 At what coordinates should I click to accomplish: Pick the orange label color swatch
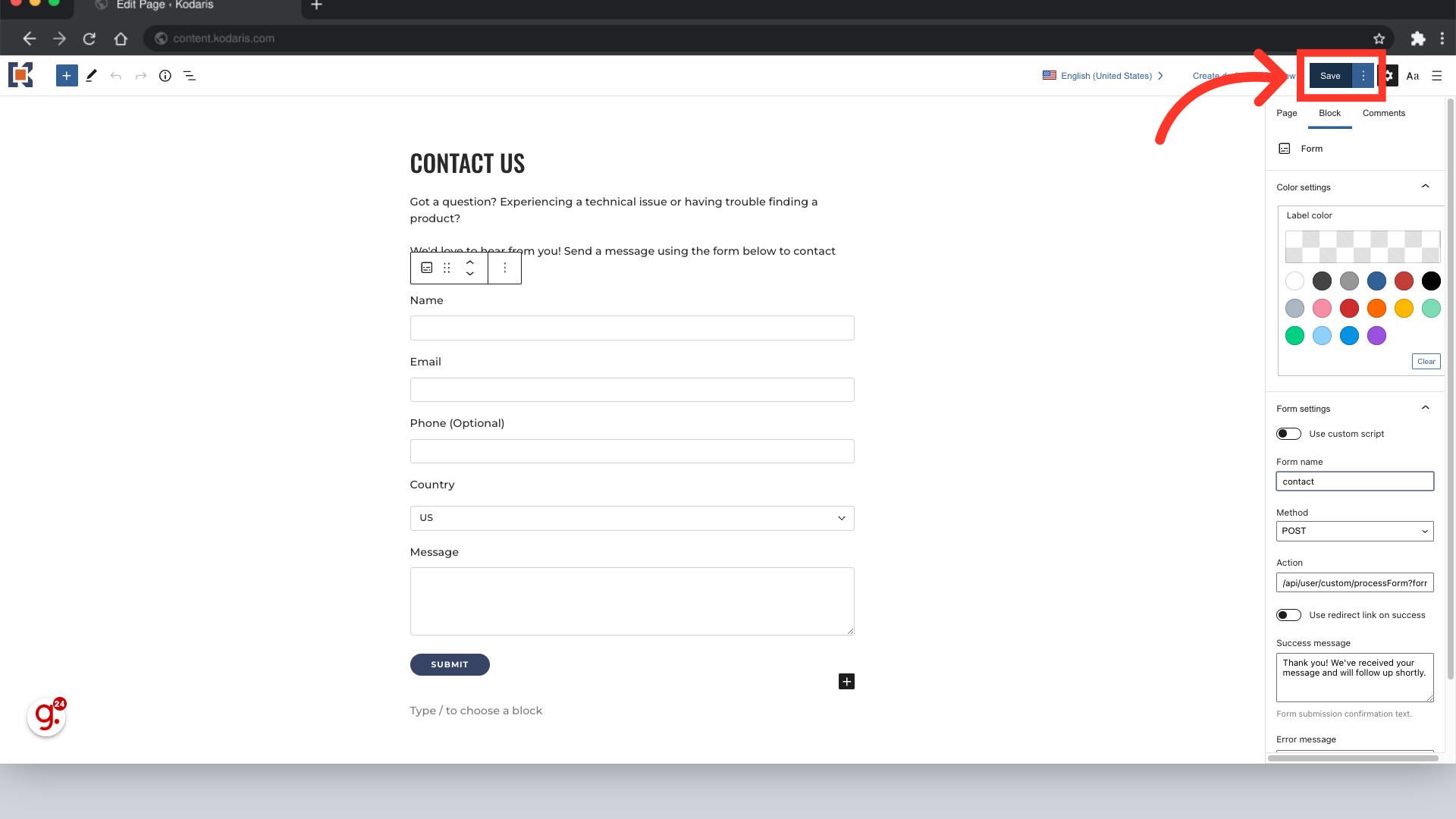1376,309
